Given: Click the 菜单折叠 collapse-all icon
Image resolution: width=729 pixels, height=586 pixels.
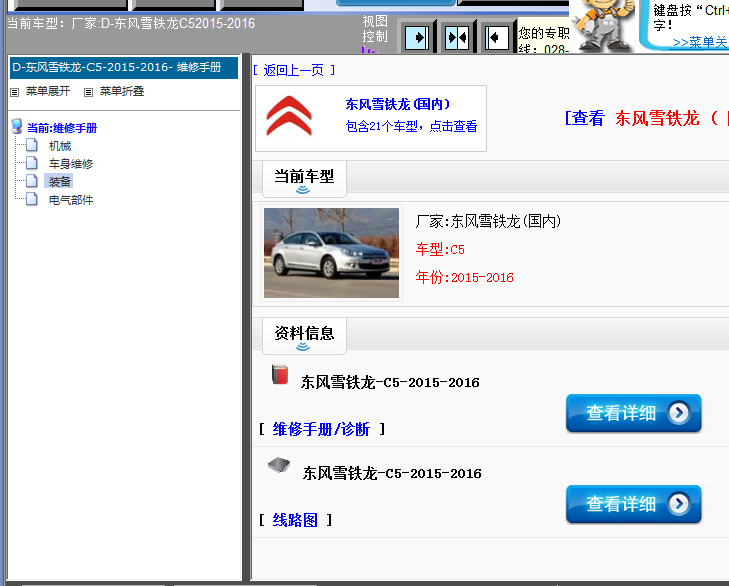Looking at the screenshot, I should pos(88,92).
